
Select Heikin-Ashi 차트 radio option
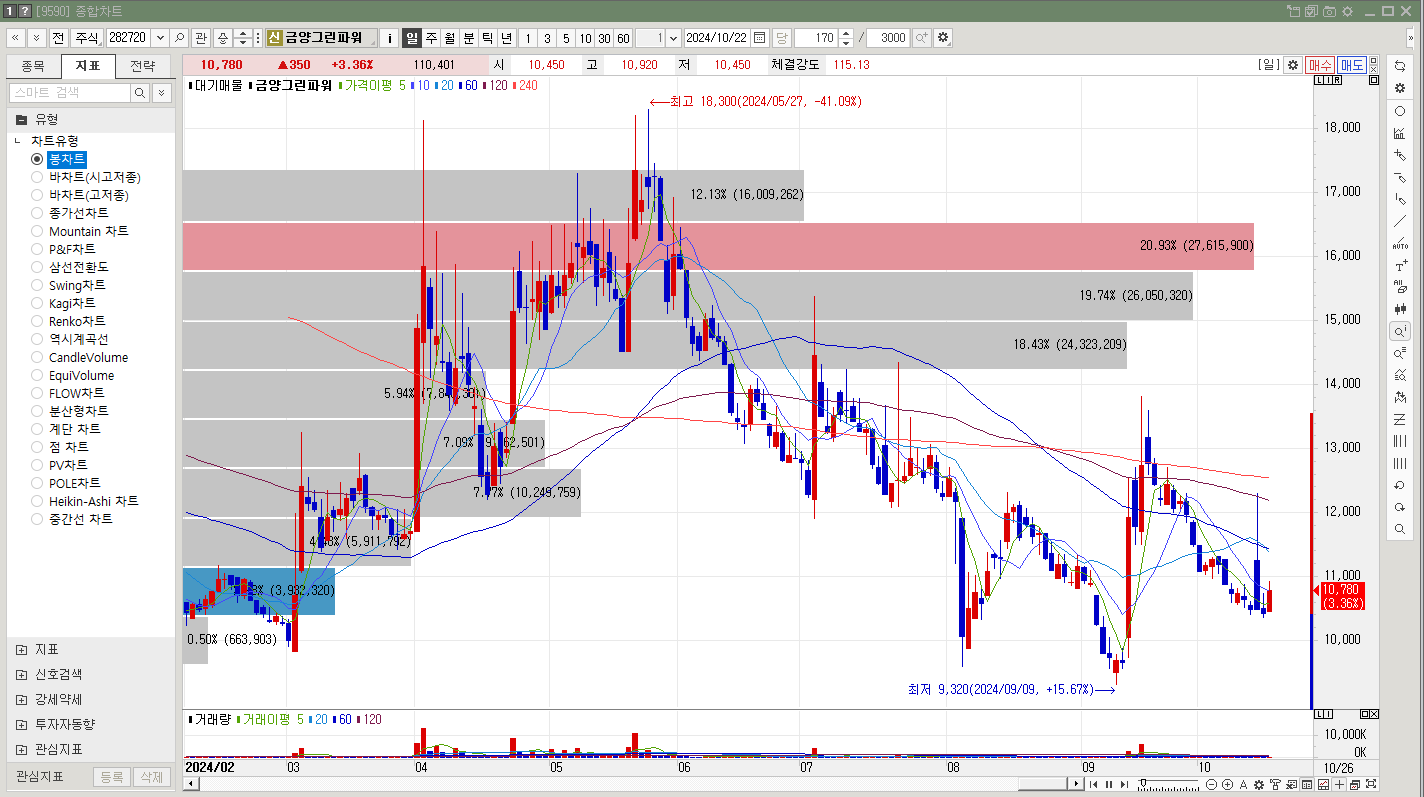click(x=37, y=501)
